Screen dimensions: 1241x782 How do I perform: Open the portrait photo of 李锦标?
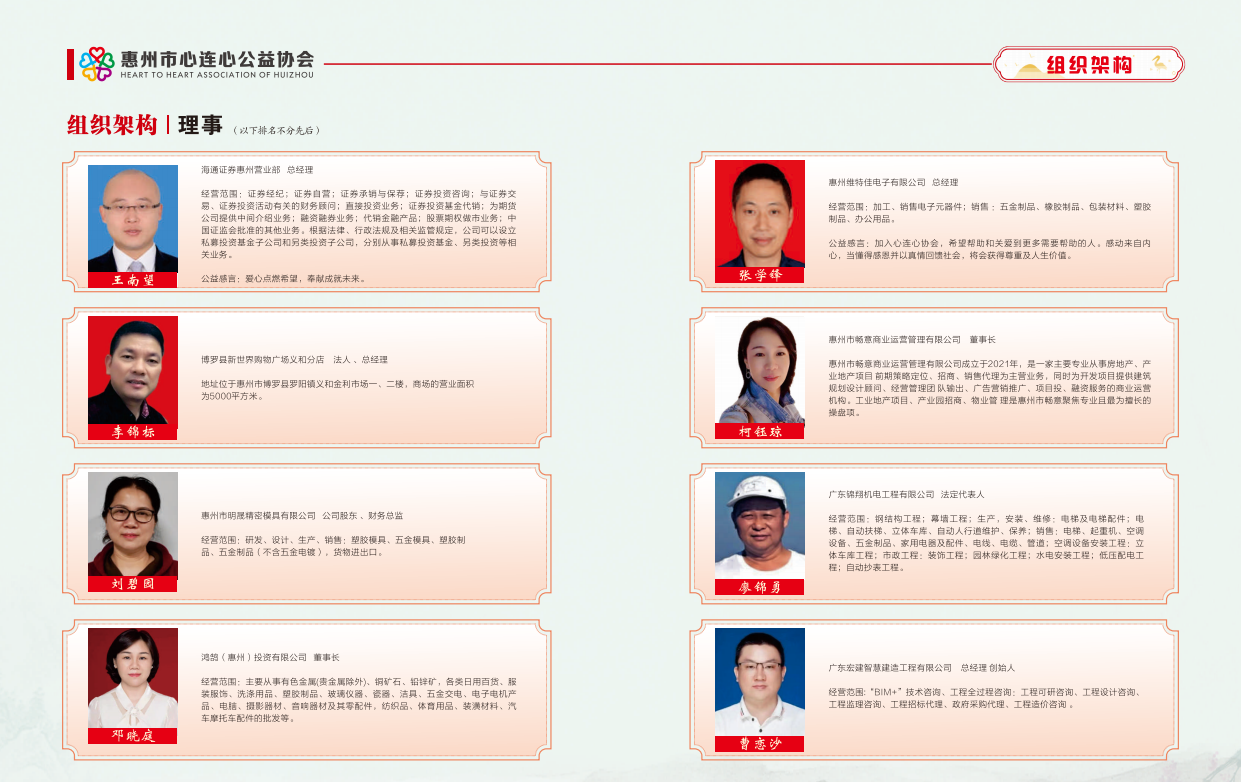(x=133, y=370)
